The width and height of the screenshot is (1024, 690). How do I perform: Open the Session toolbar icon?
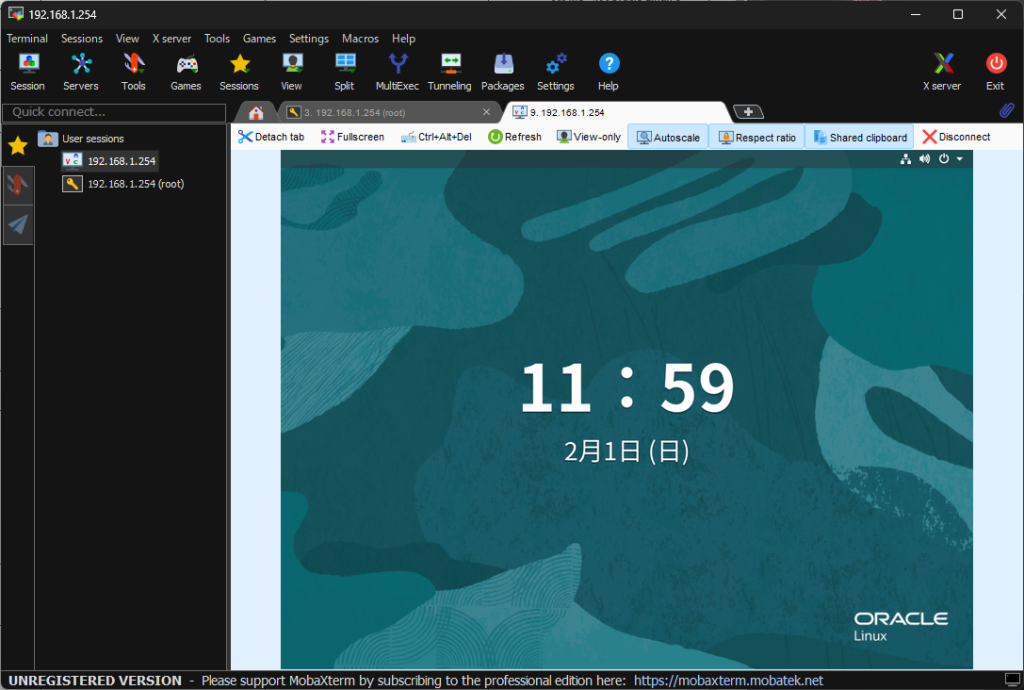click(28, 71)
